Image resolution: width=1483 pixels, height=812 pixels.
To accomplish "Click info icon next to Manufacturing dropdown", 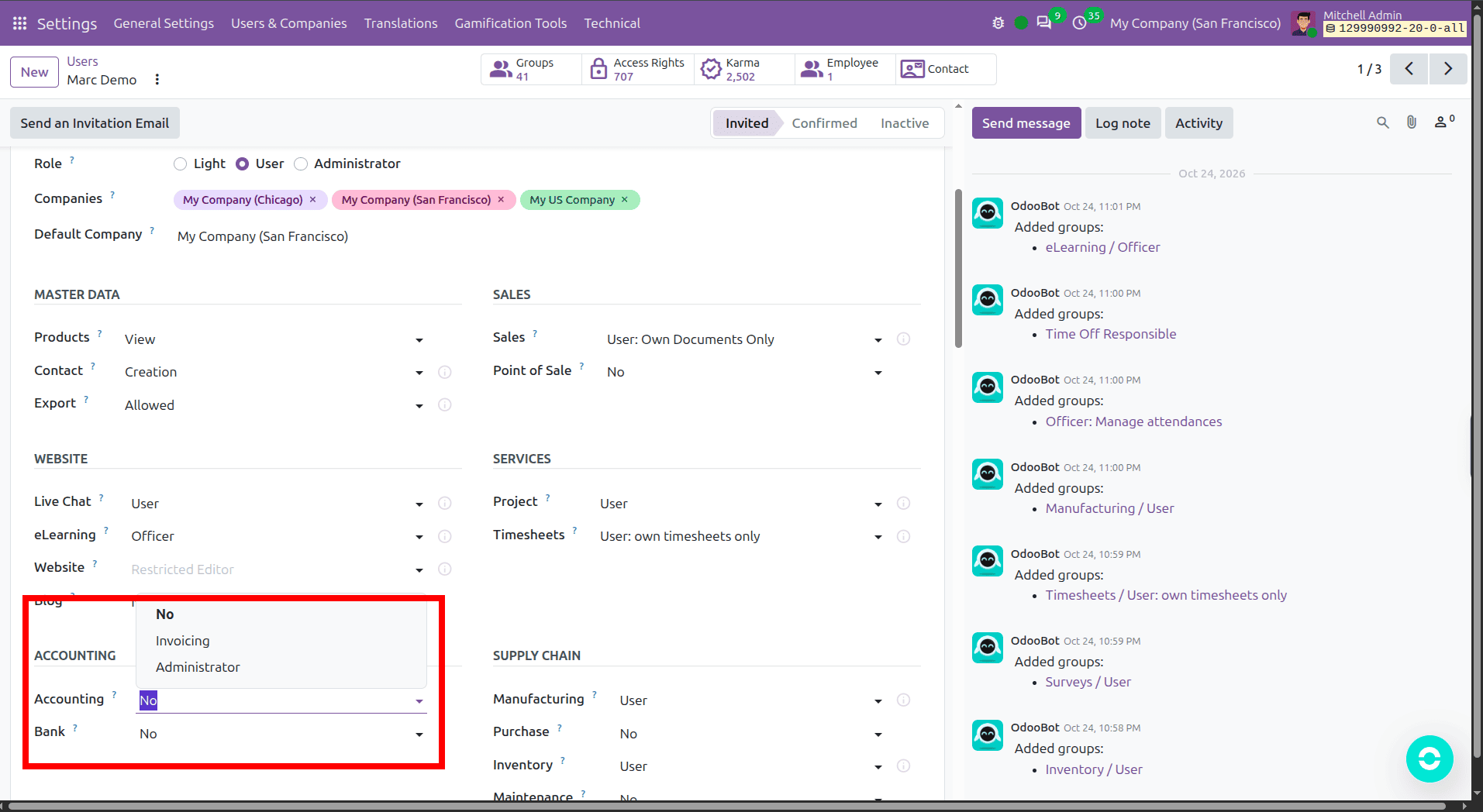I will [903, 700].
